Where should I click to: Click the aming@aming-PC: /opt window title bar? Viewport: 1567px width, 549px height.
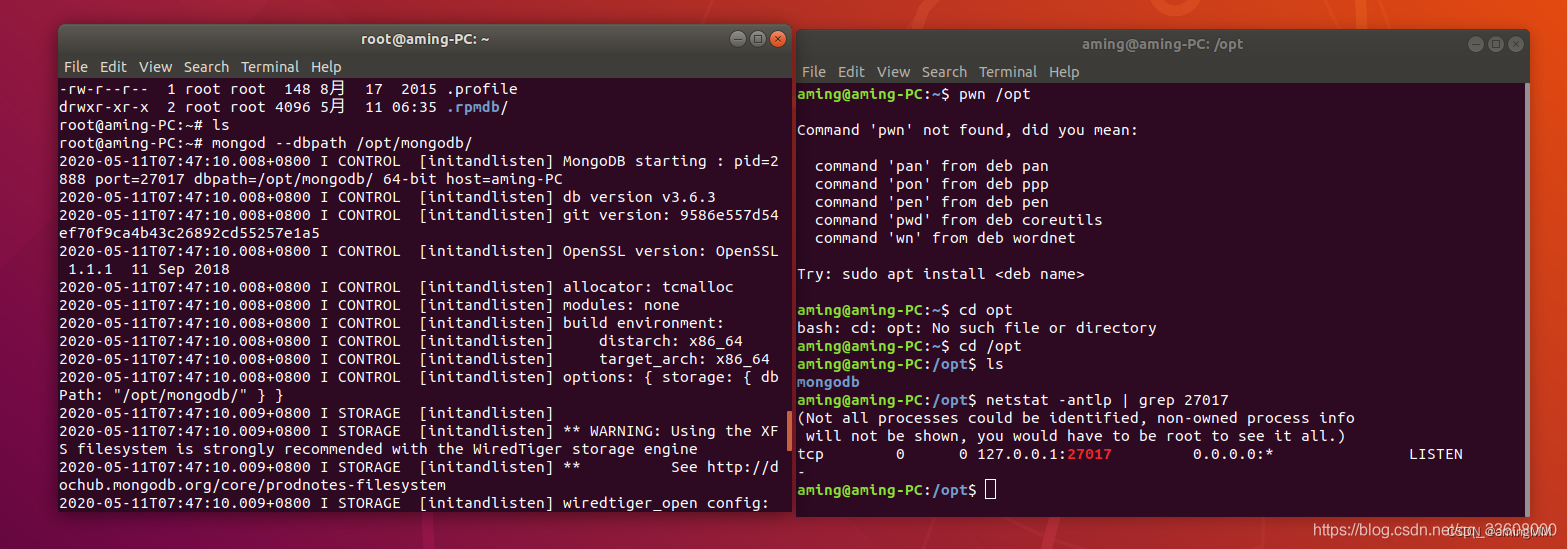1162,44
